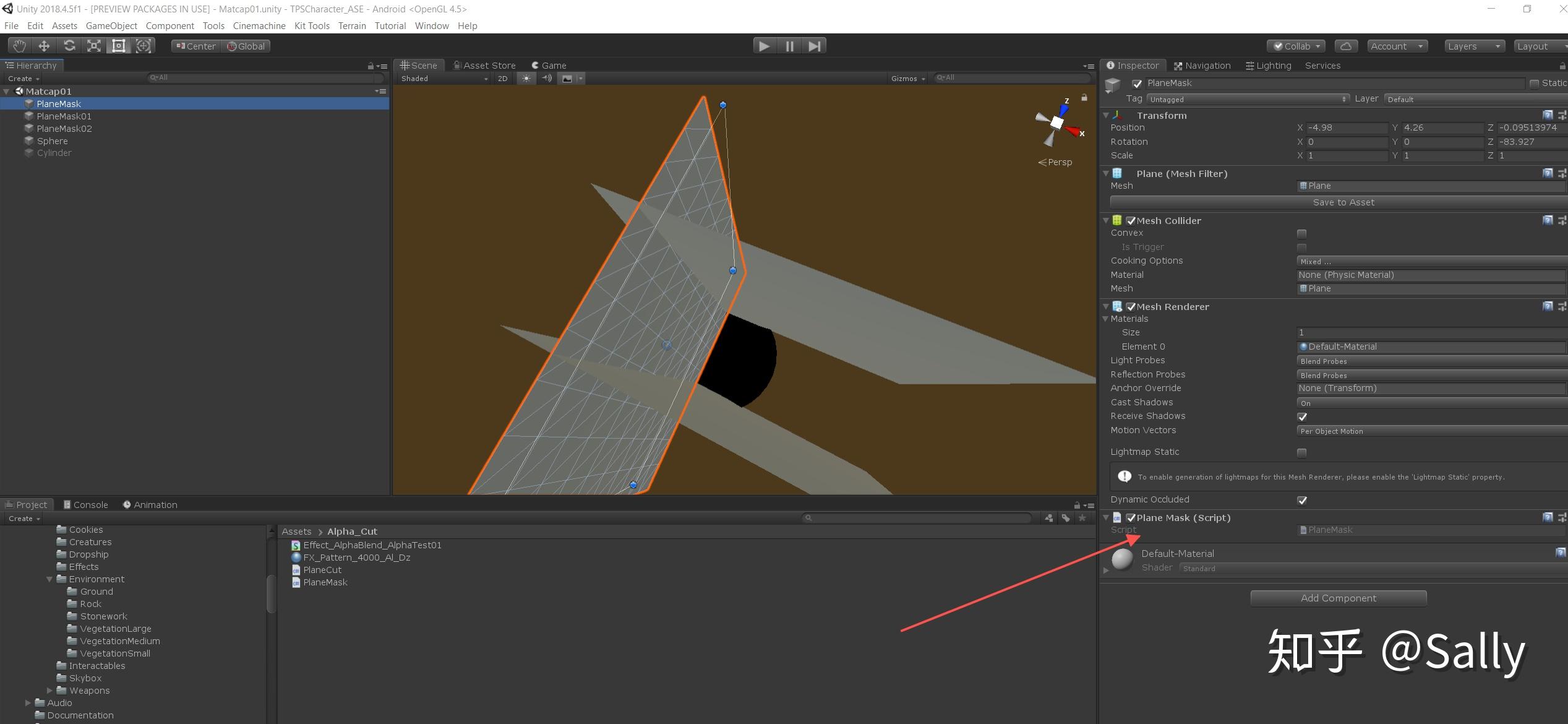Click the Pause button
This screenshot has height=724, width=1568.
tap(789, 46)
